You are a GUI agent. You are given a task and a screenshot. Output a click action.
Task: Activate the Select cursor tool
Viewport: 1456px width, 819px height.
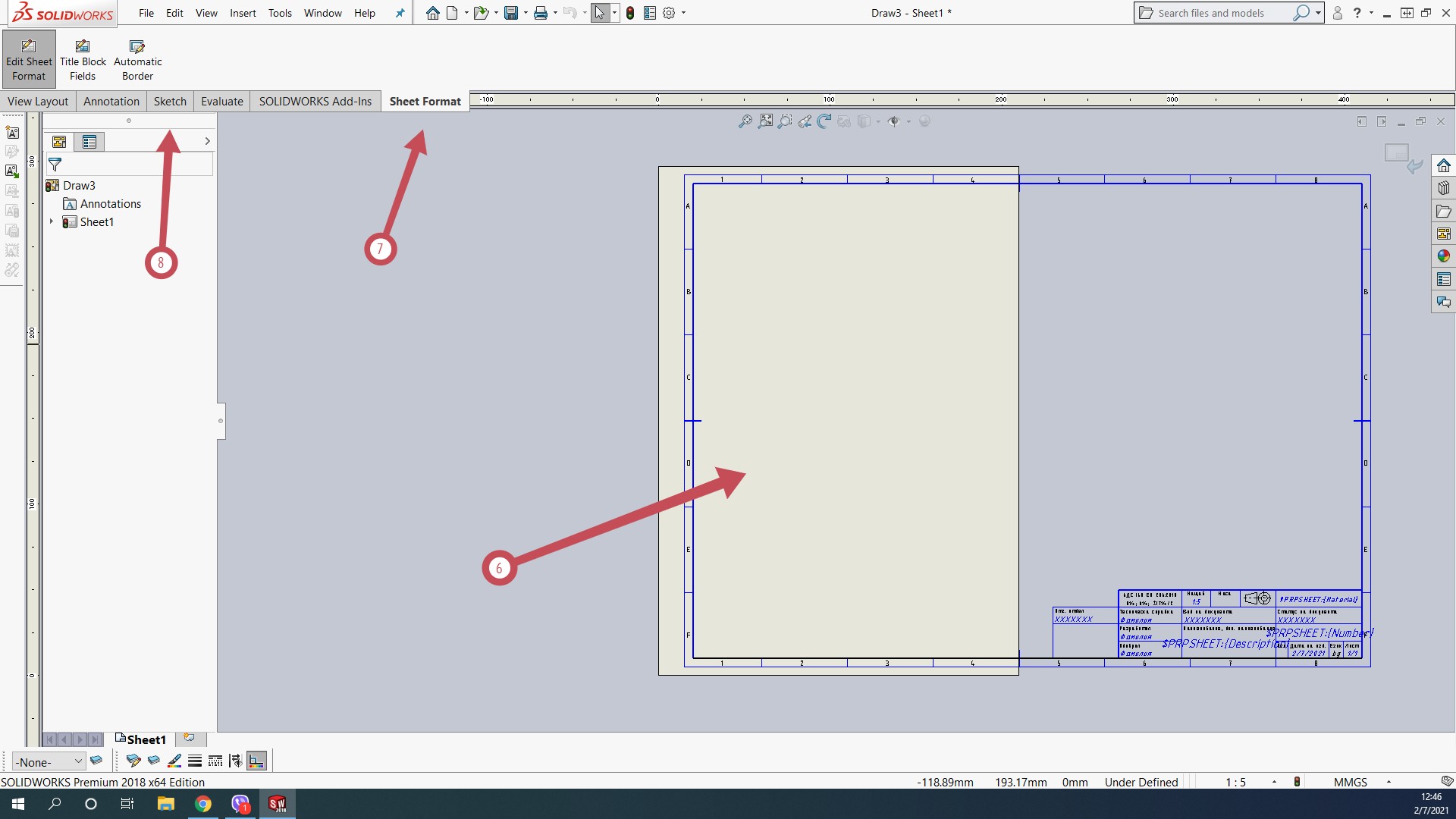(600, 13)
